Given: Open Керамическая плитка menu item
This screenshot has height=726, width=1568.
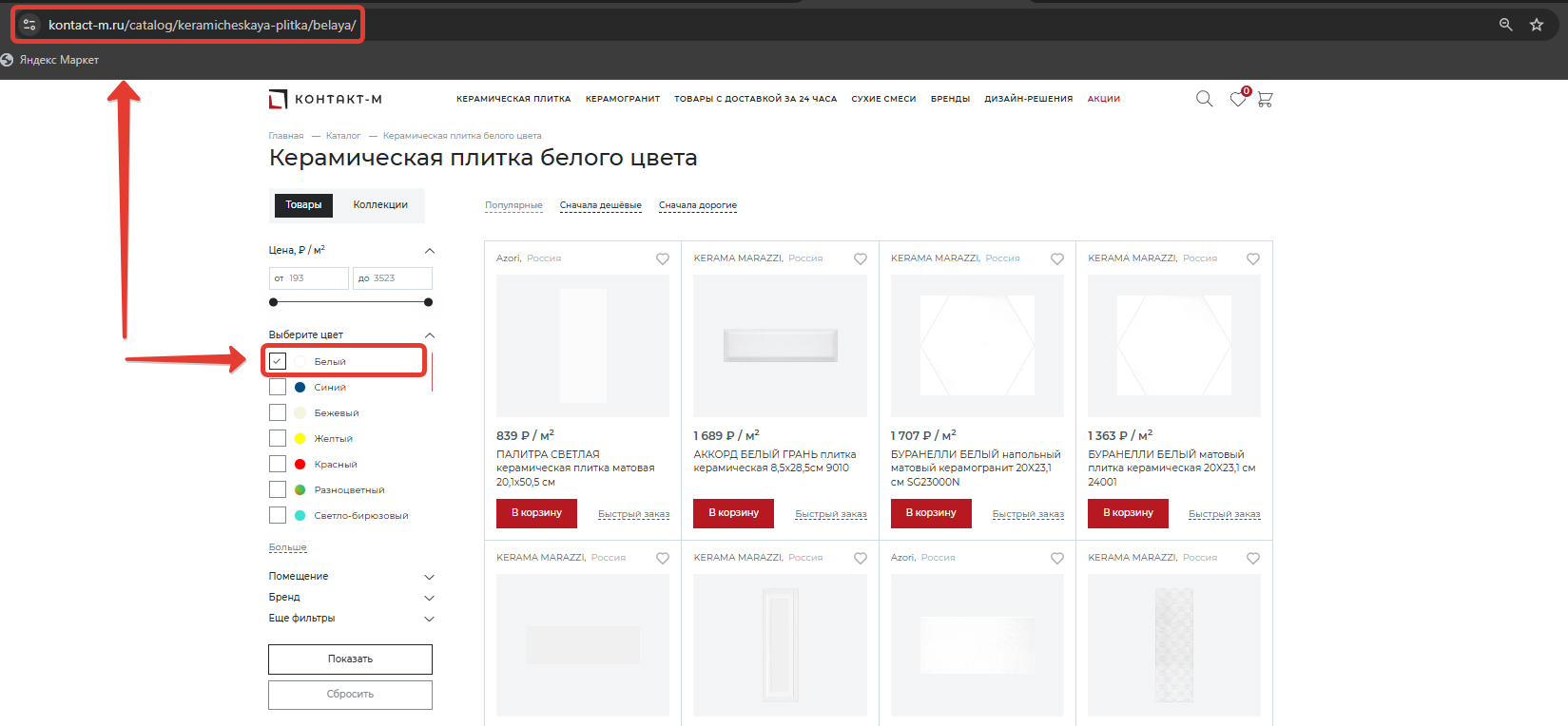Looking at the screenshot, I should tap(513, 99).
